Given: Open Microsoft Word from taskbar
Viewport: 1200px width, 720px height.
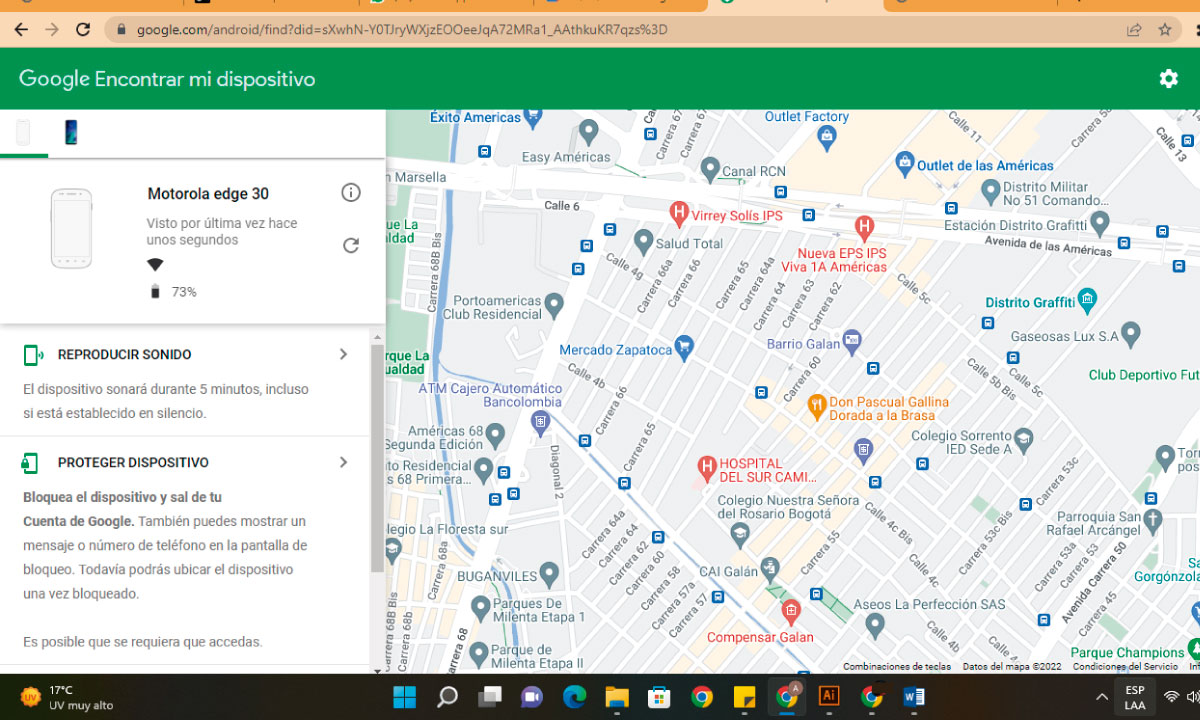Looking at the screenshot, I should (914, 697).
